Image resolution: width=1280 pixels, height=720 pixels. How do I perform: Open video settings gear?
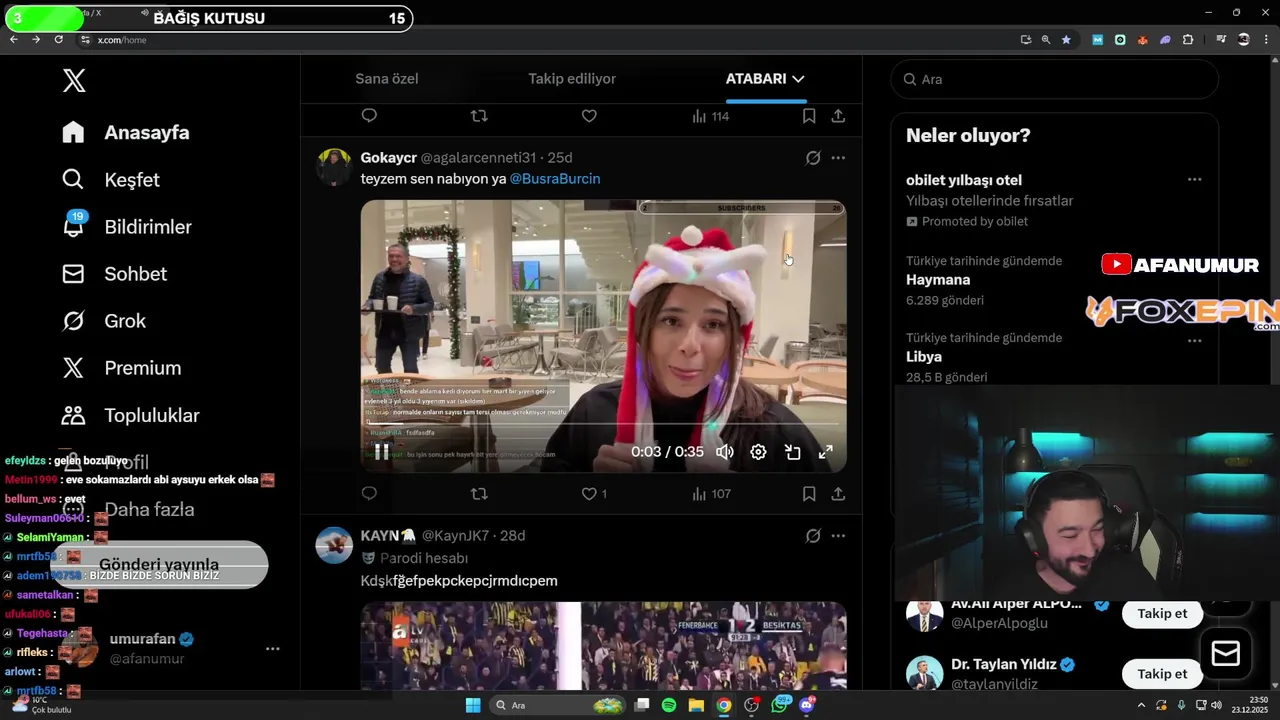coord(758,452)
